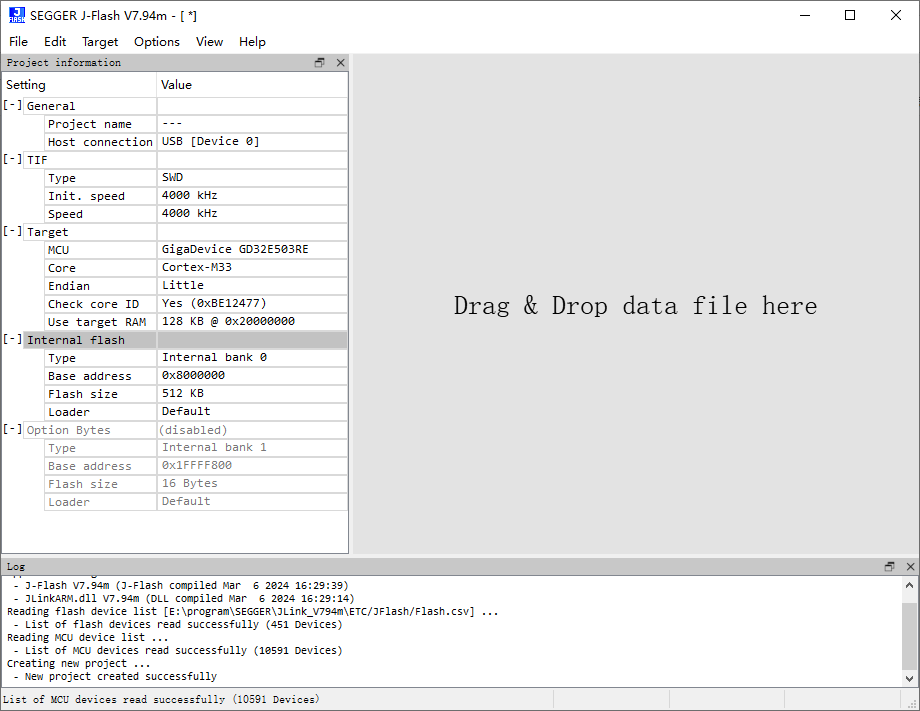Click the Init. speed 4000 kHz value
This screenshot has height=711, width=920.
[x=190, y=195]
